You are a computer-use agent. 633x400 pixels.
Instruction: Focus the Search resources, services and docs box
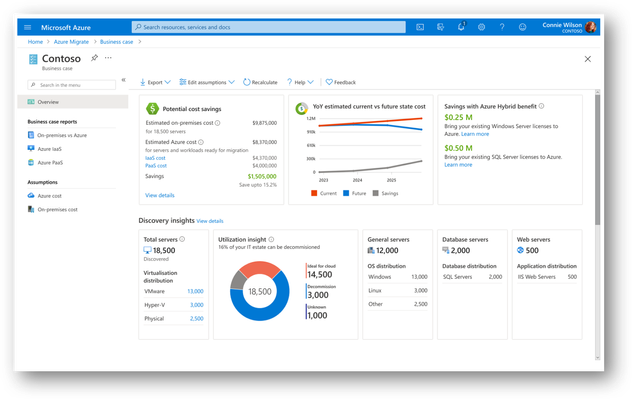pyautogui.click(x=269, y=27)
